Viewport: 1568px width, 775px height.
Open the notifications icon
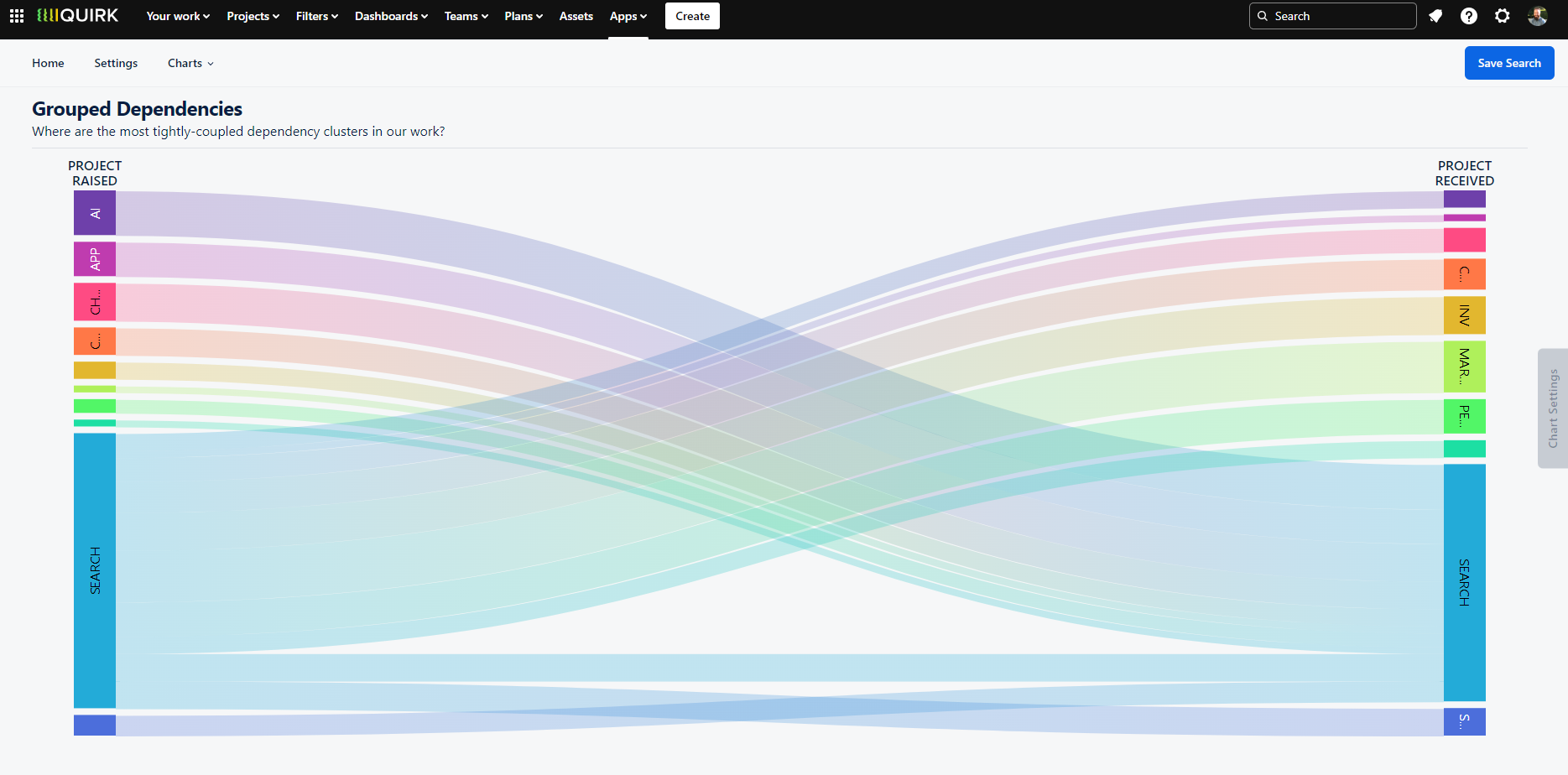click(x=1435, y=16)
